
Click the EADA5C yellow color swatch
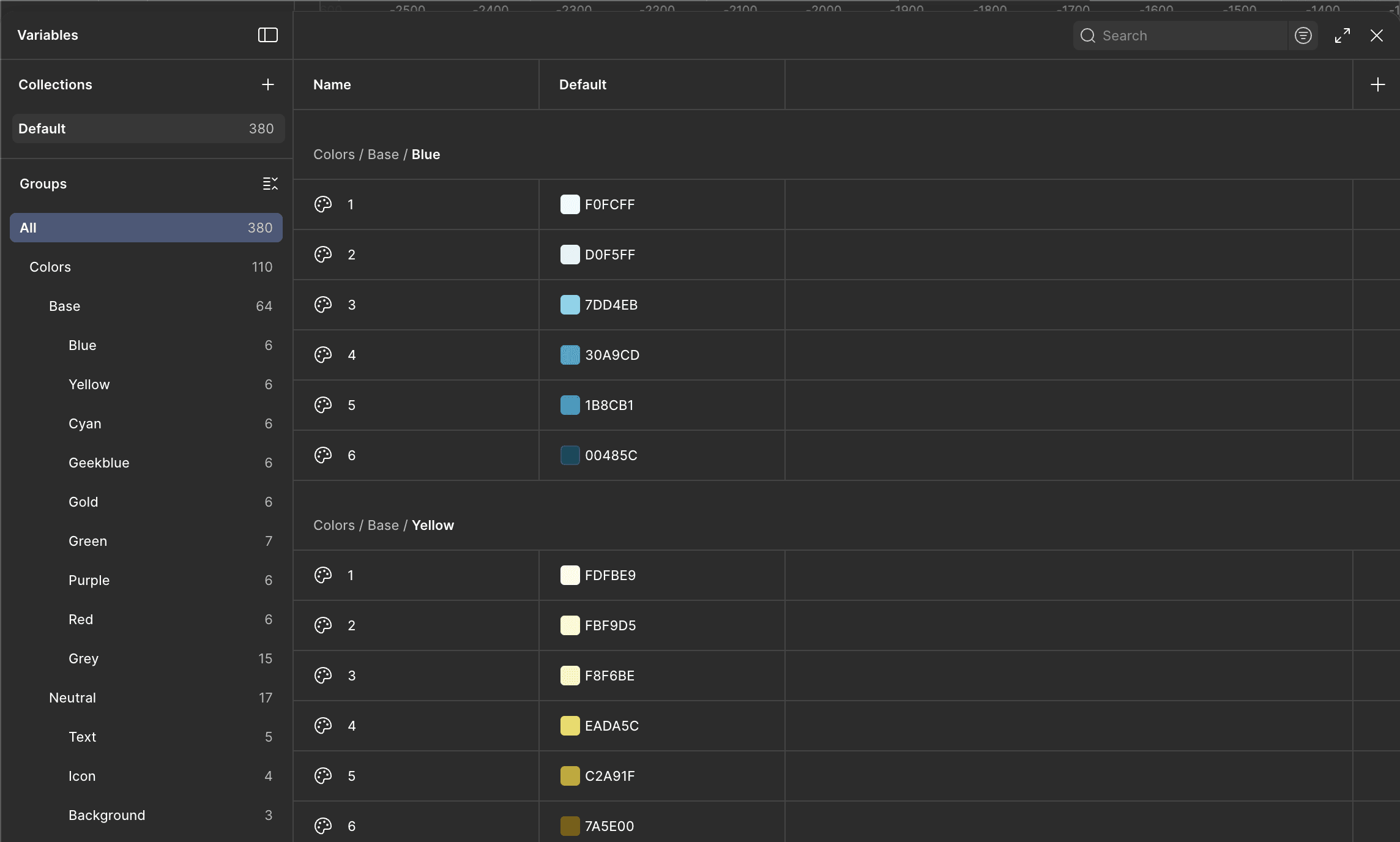tap(570, 726)
